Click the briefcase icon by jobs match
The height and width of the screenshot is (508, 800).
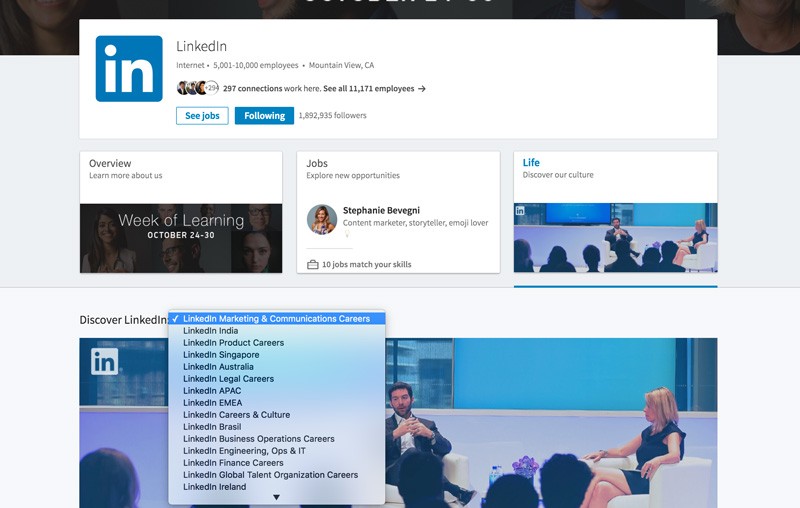[x=312, y=265]
